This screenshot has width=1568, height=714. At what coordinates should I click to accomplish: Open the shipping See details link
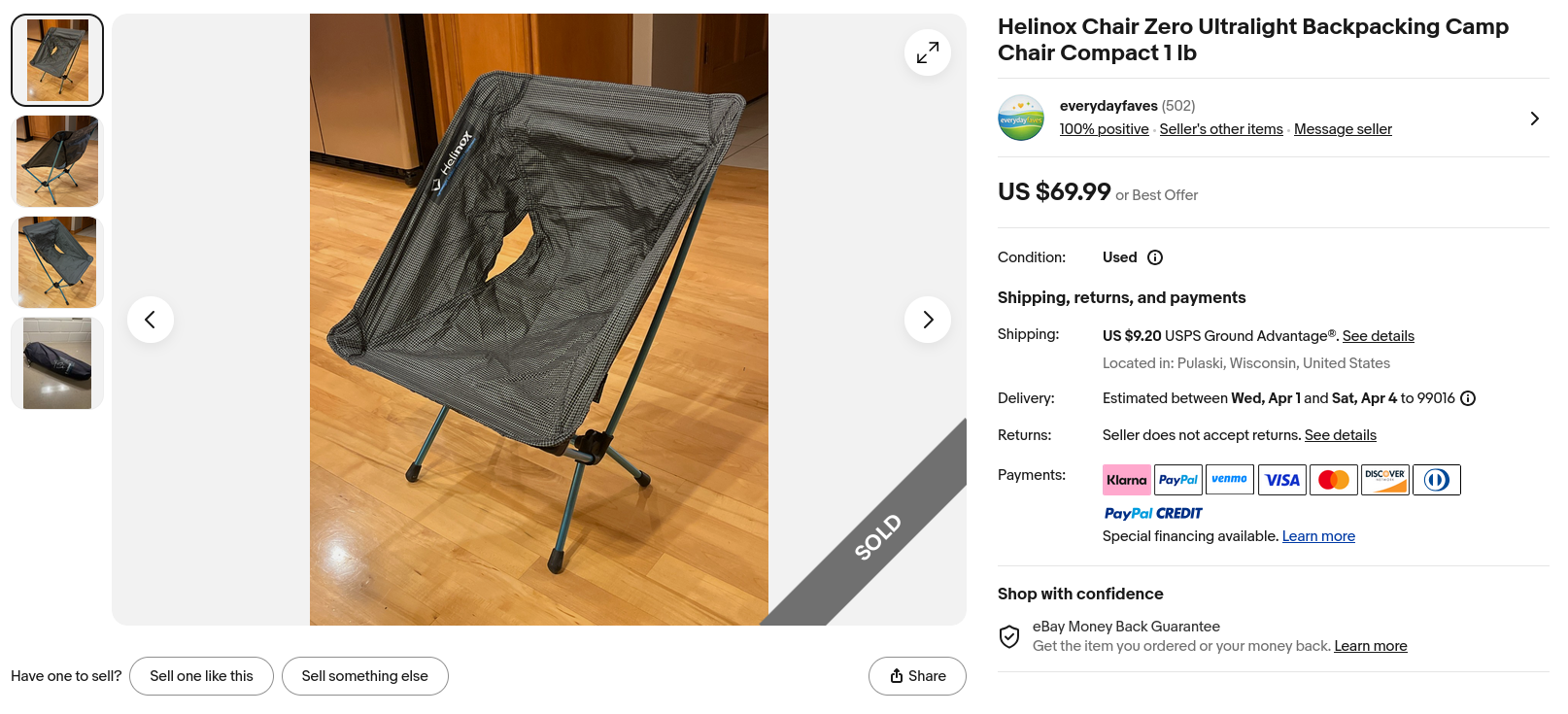click(x=1378, y=336)
